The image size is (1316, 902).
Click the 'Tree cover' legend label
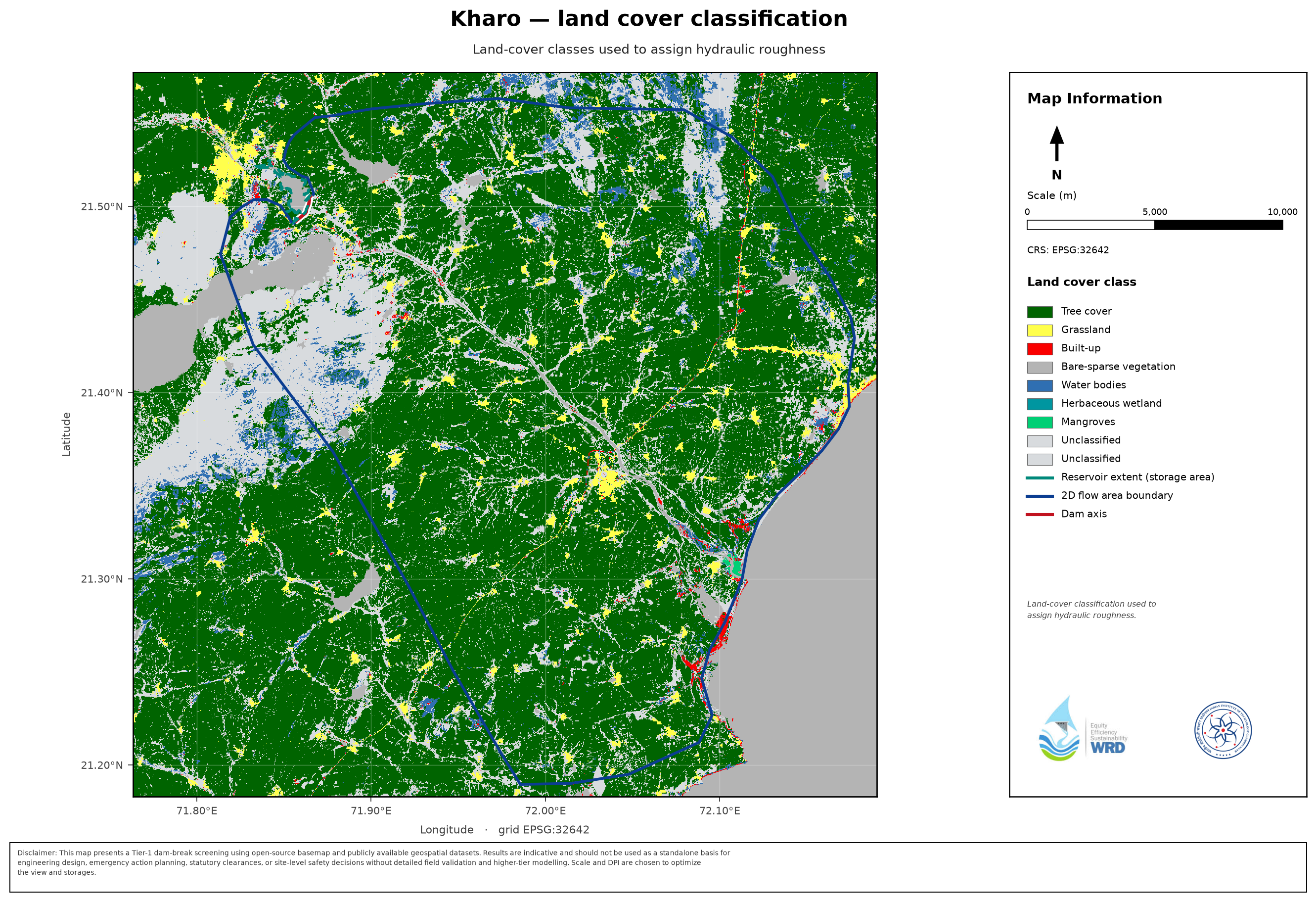point(1086,311)
